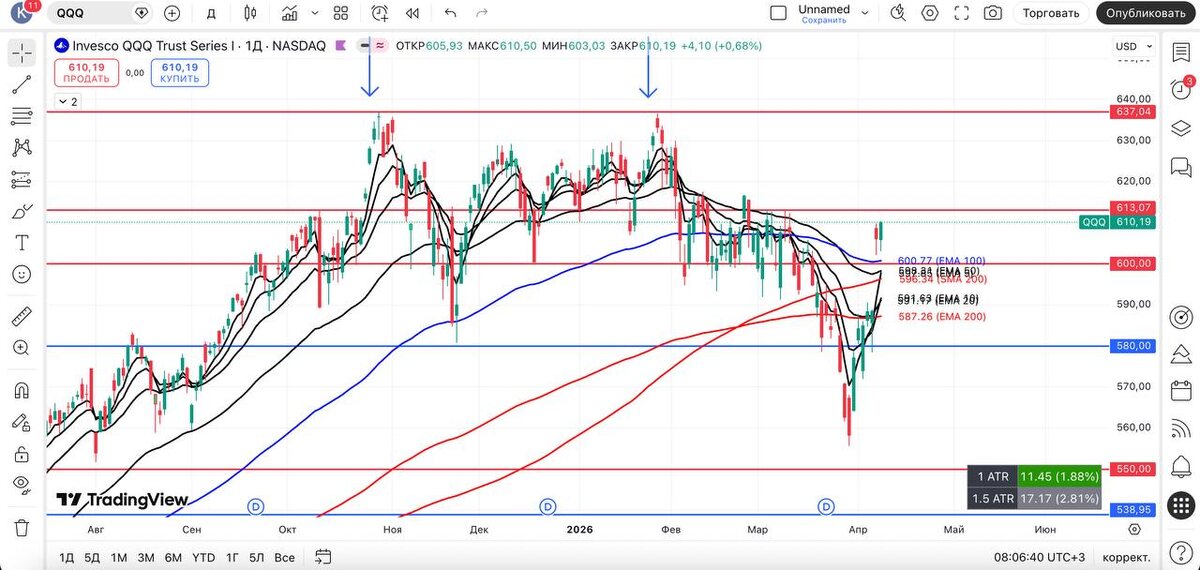Click the dividend D marker near 2026

click(547, 507)
